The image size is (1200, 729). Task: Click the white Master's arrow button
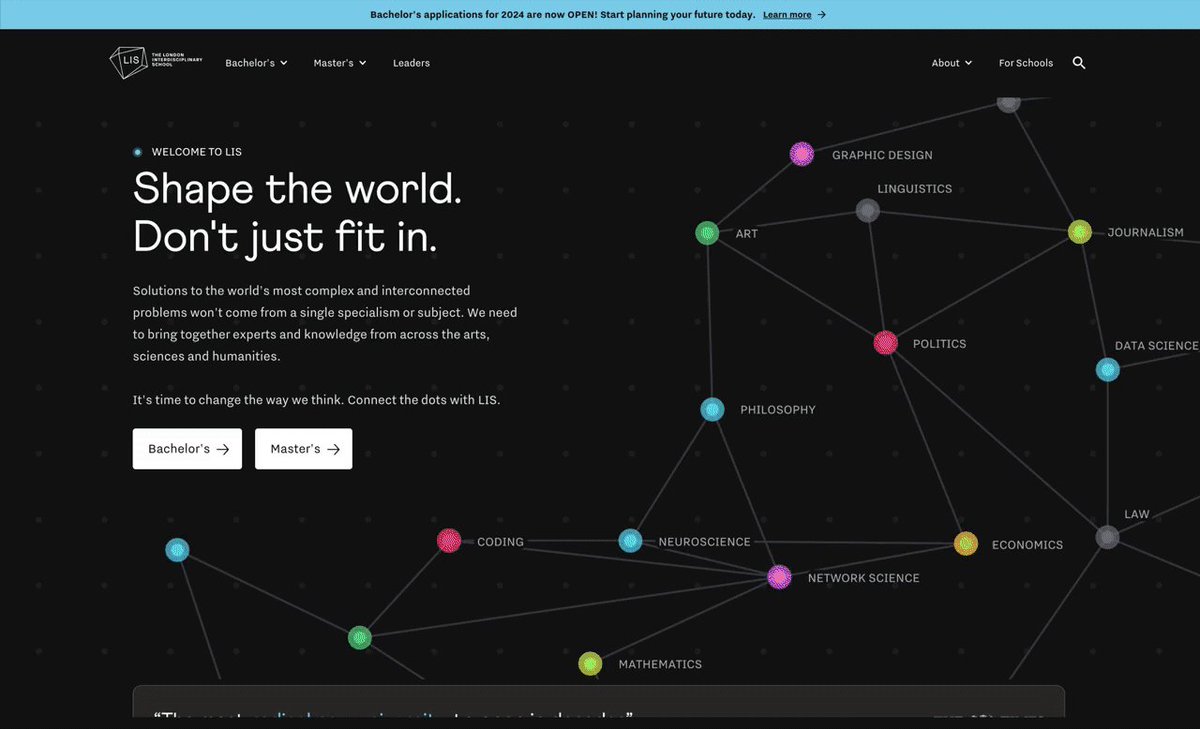tap(303, 449)
